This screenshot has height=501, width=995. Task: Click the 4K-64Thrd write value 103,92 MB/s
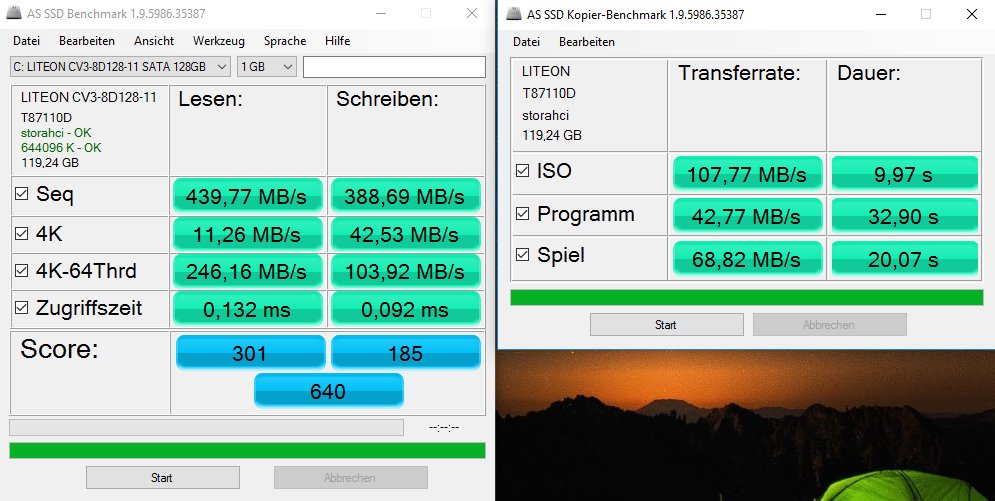coord(405,271)
